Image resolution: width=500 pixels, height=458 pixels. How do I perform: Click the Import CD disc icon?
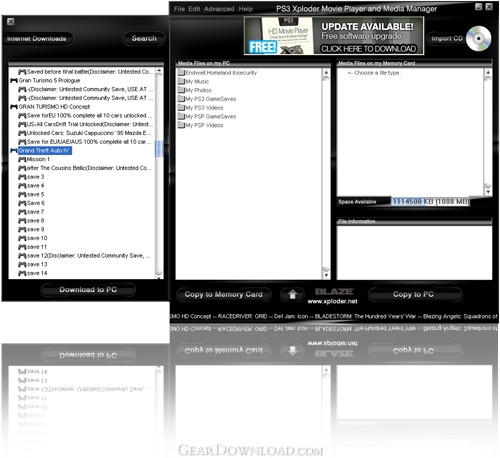pyautogui.click(x=479, y=39)
